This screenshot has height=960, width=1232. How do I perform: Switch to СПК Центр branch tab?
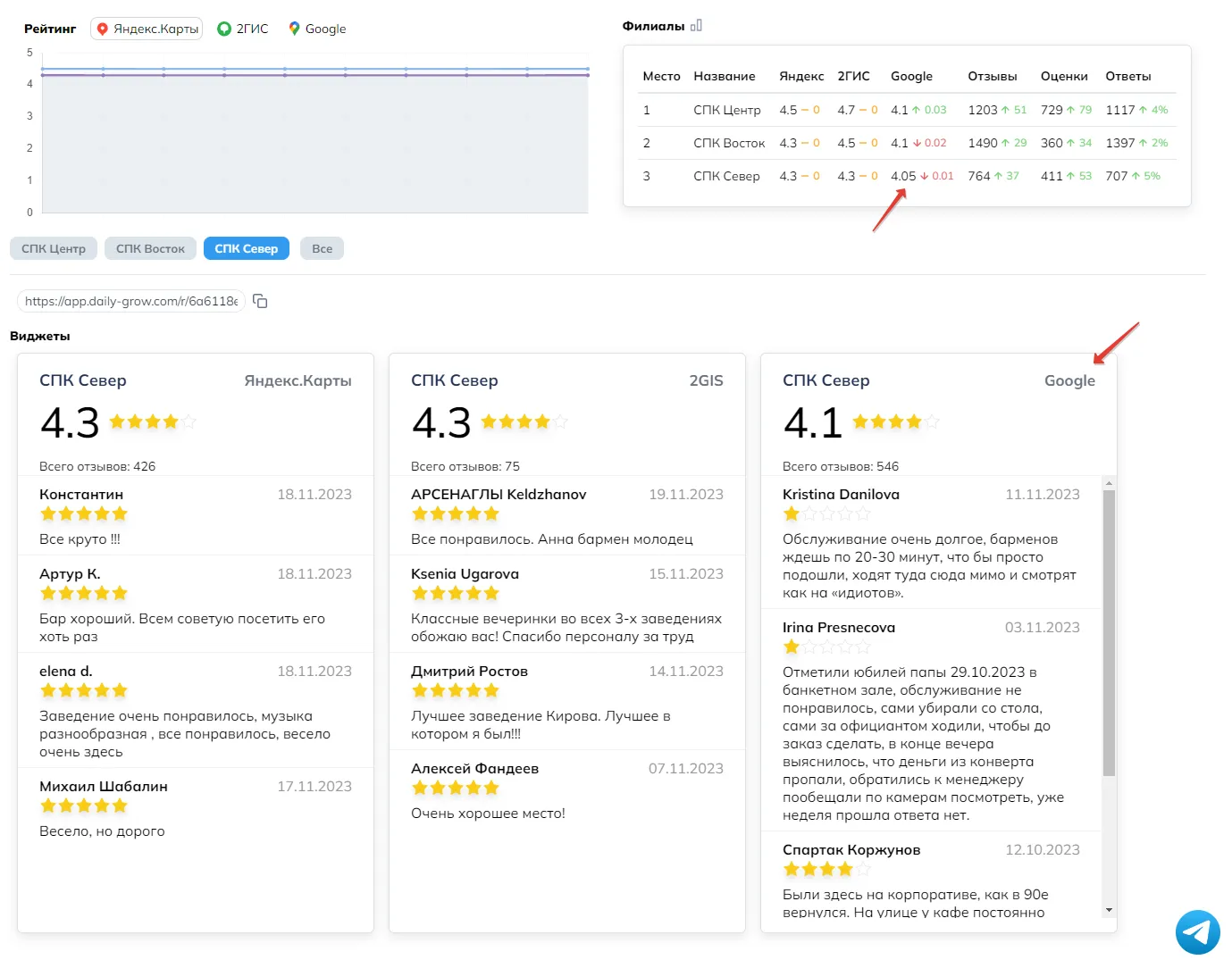tap(54, 248)
